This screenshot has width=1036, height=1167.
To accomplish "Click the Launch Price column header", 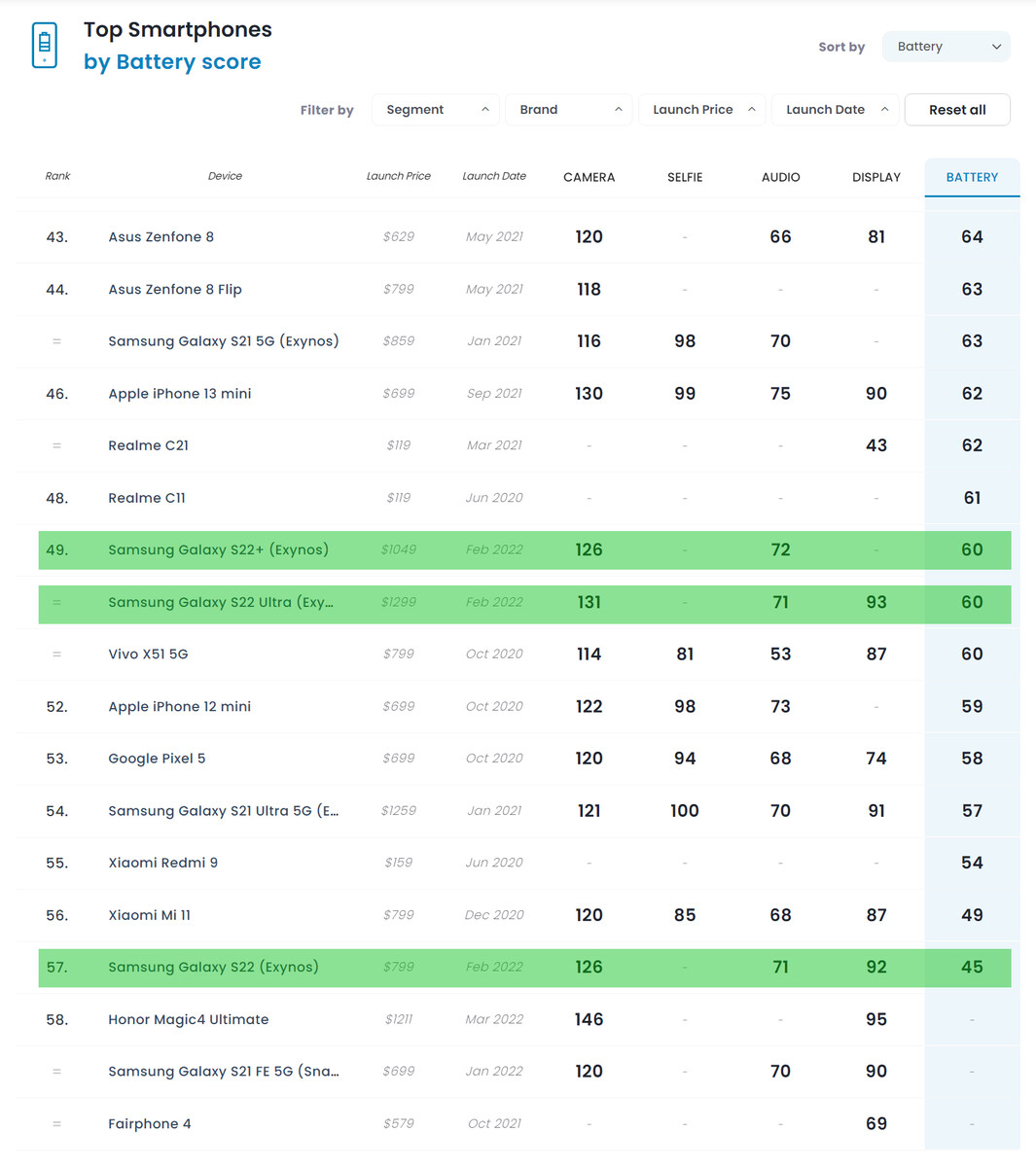I will [398, 176].
